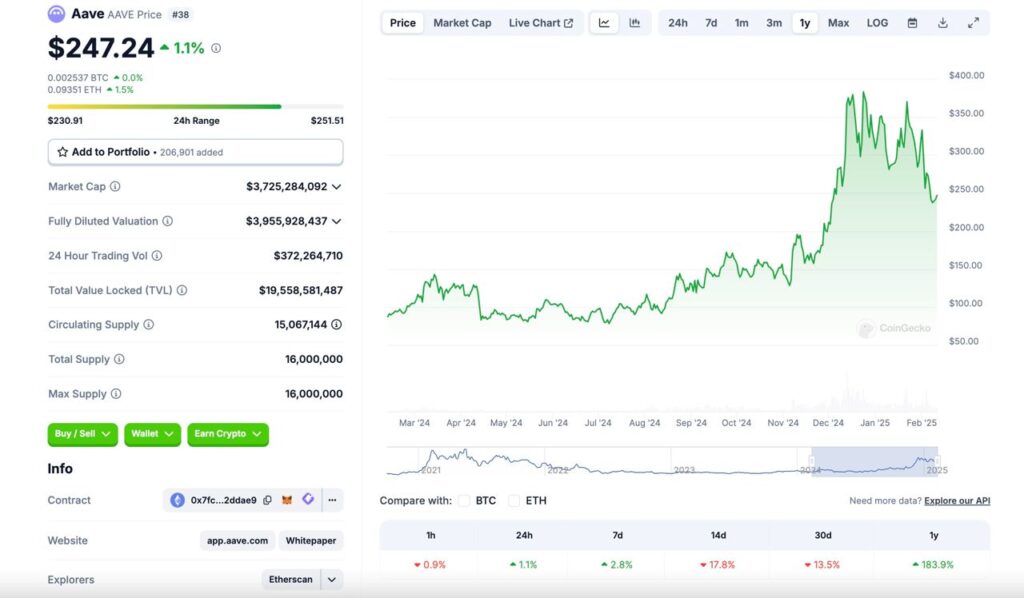Show Total Supply info icon
The width and height of the screenshot is (1024, 598).
pos(120,359)
